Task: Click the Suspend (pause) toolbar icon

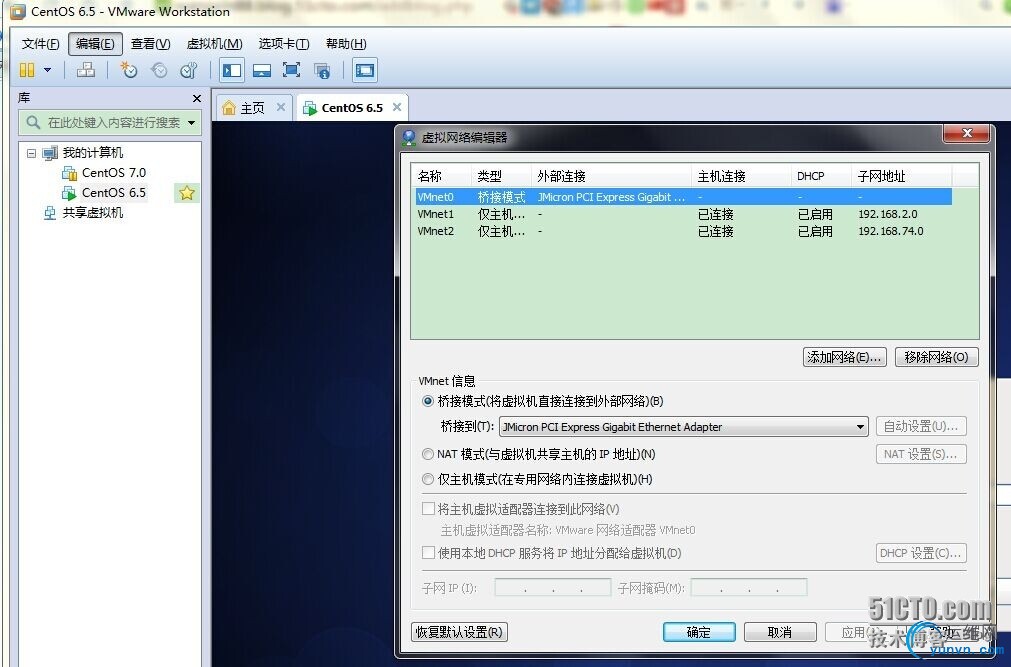Action: click(27, 70)
